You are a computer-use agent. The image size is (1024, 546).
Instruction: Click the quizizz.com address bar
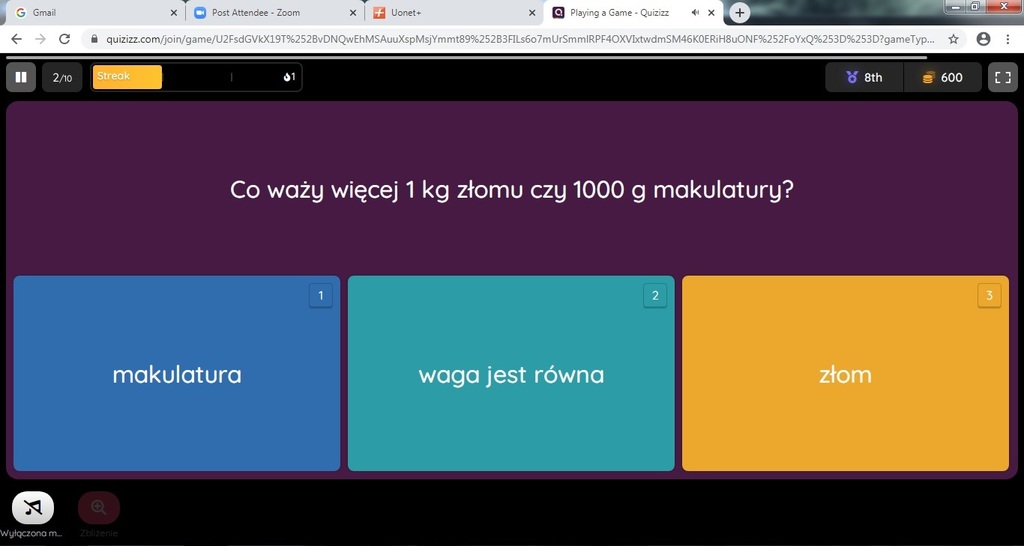[520, 39]
